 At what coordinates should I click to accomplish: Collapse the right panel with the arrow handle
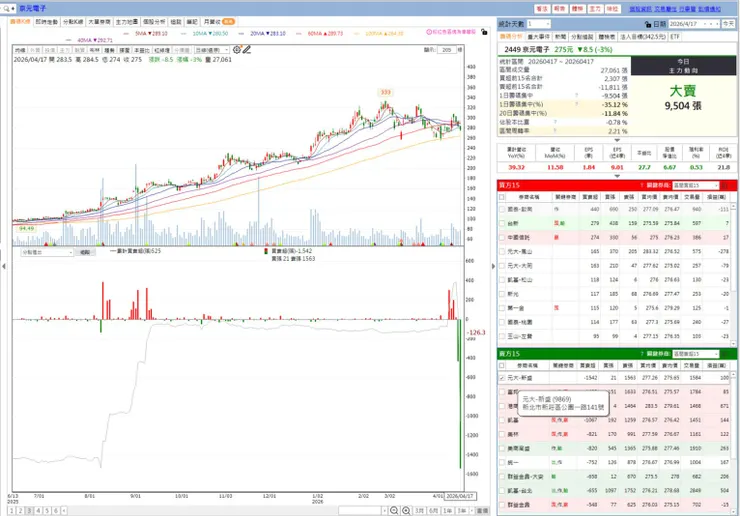494,266
